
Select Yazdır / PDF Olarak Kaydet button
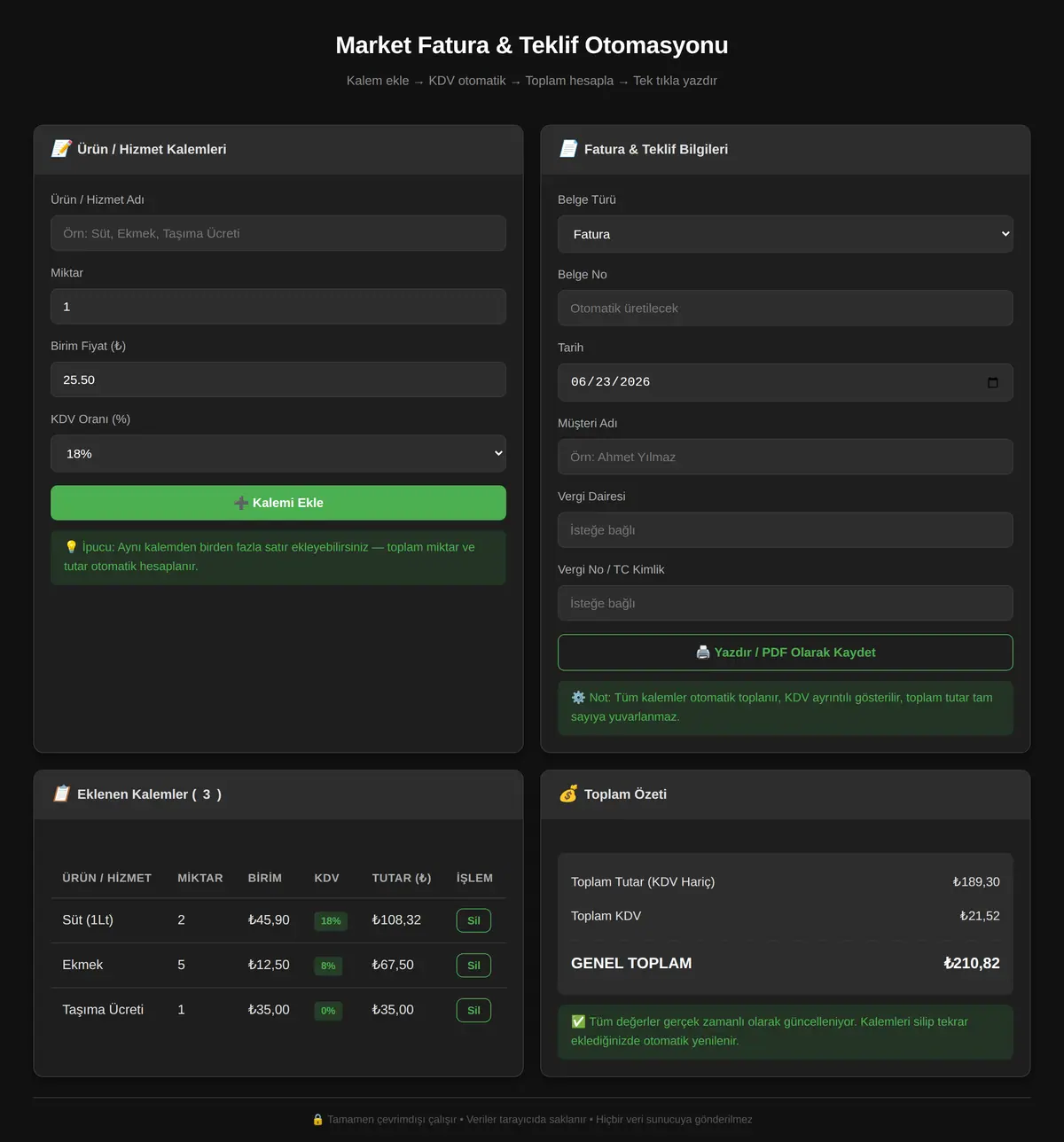point(786,653)
